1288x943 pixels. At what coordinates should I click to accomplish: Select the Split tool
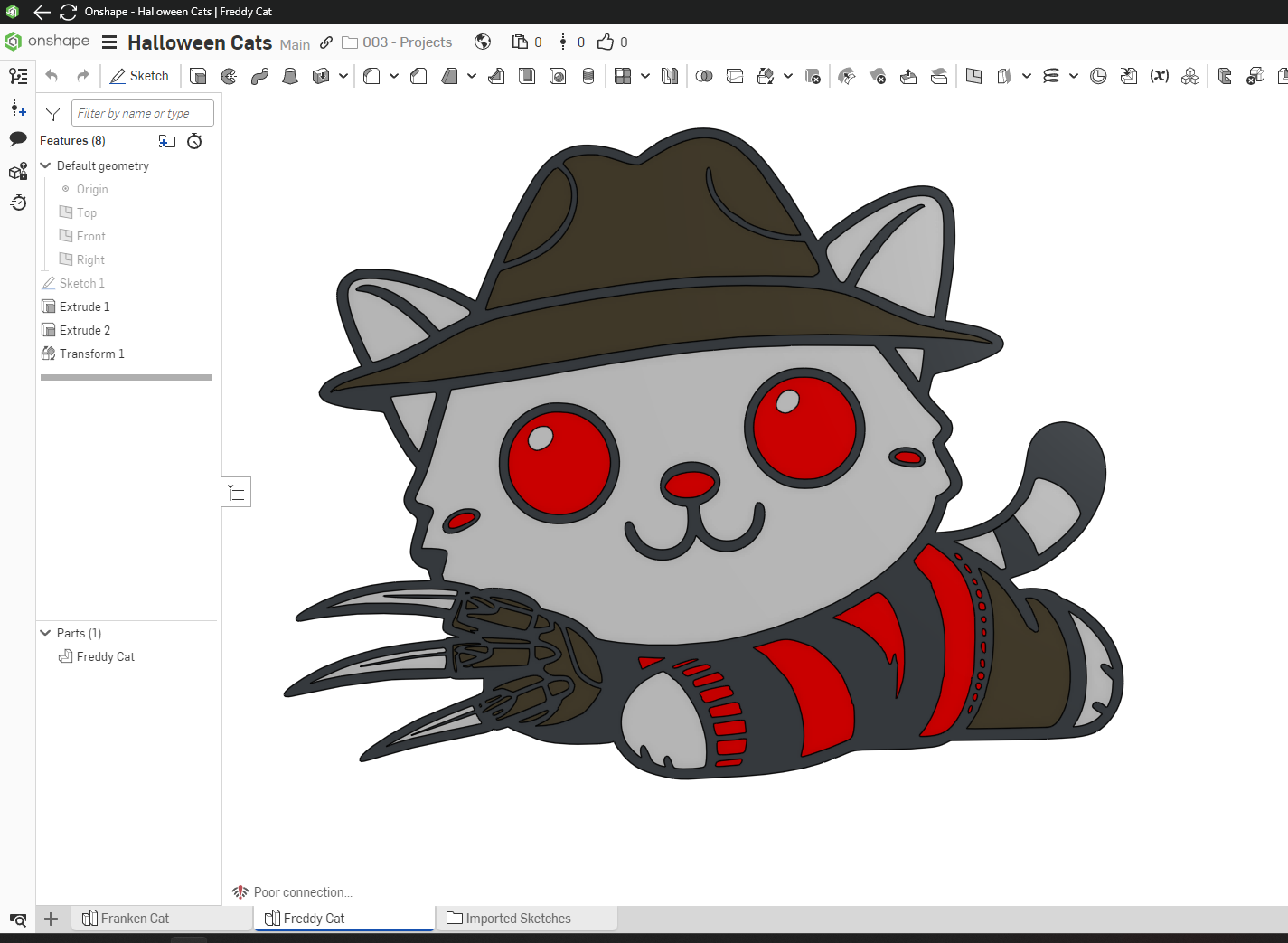[735, 76]
